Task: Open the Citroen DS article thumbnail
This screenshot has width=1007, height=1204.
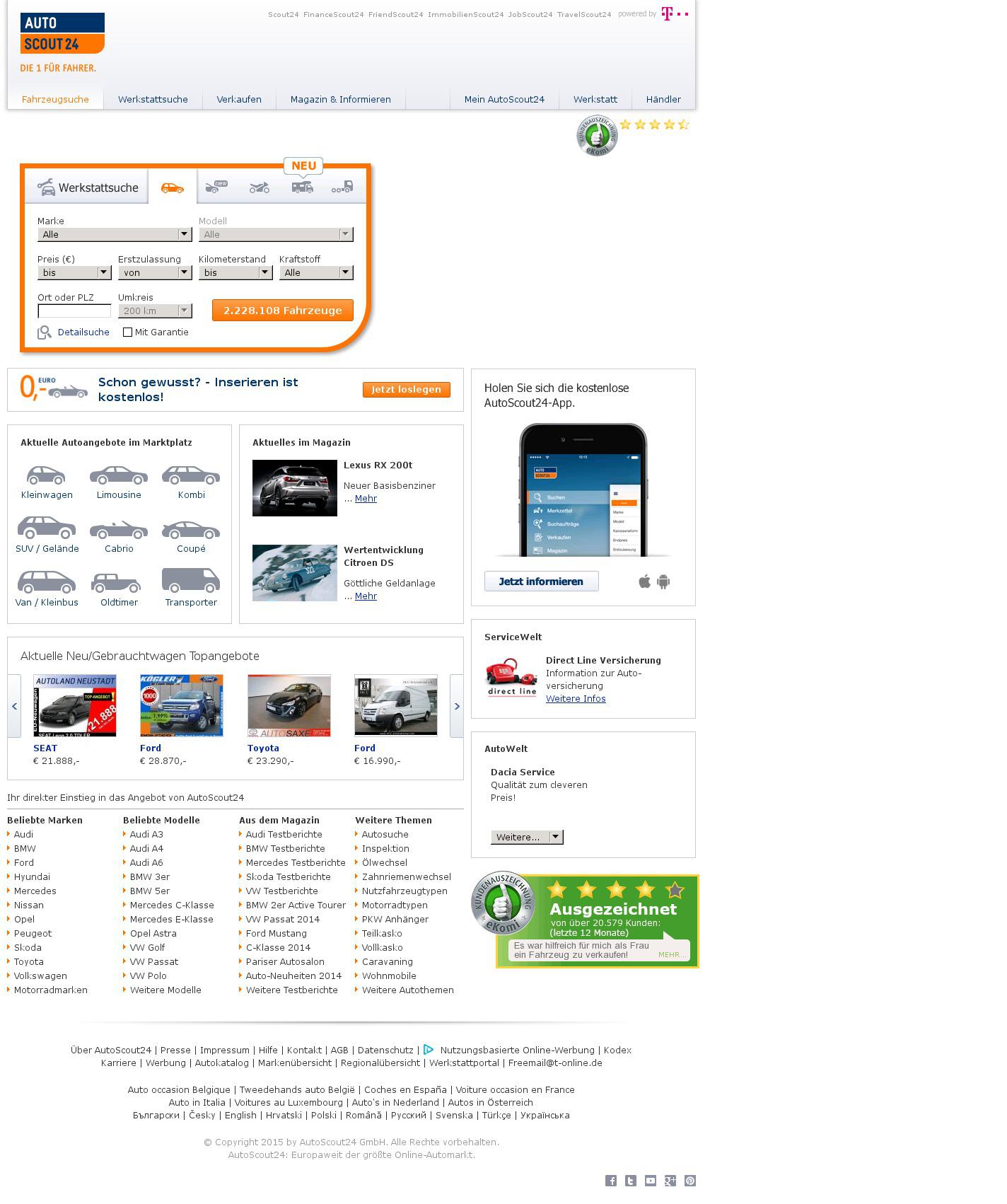Action: [x=295, y=573]
